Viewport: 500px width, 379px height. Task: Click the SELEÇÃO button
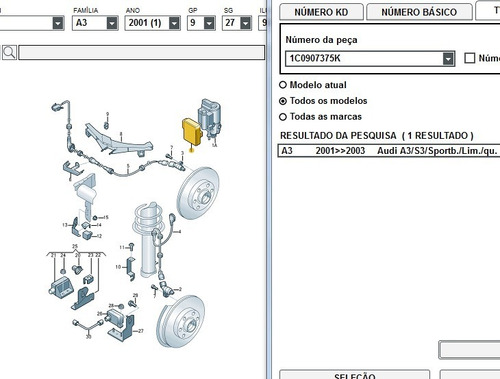click(x=354, y=375)
